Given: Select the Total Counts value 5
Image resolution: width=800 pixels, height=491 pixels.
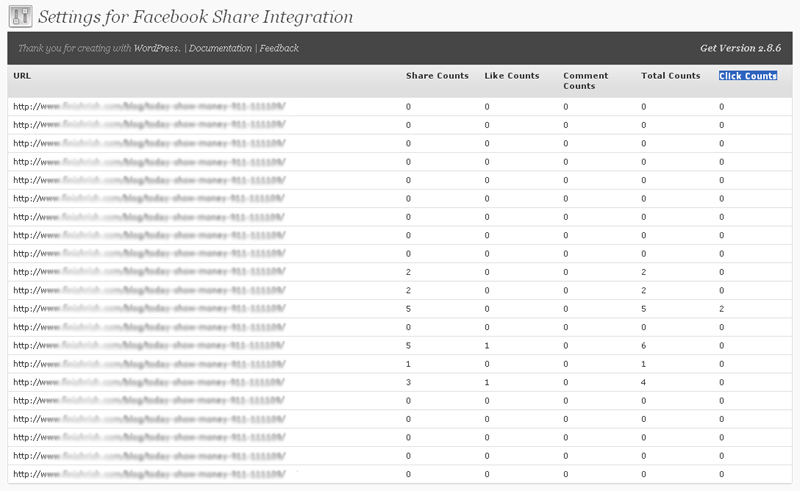Looking at the screenshot, I should click(643, 309).
